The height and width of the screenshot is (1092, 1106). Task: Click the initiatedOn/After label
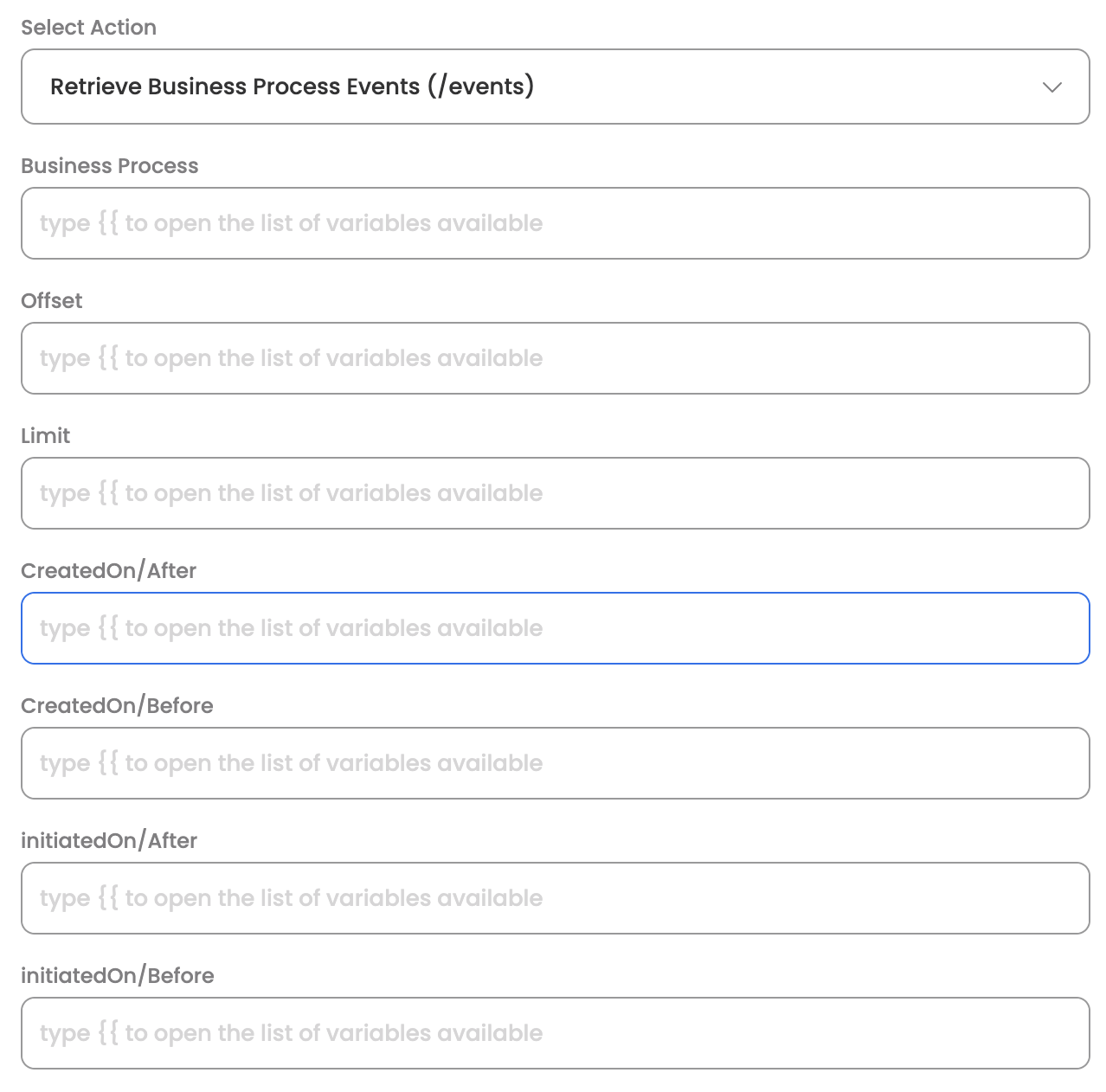109,841
